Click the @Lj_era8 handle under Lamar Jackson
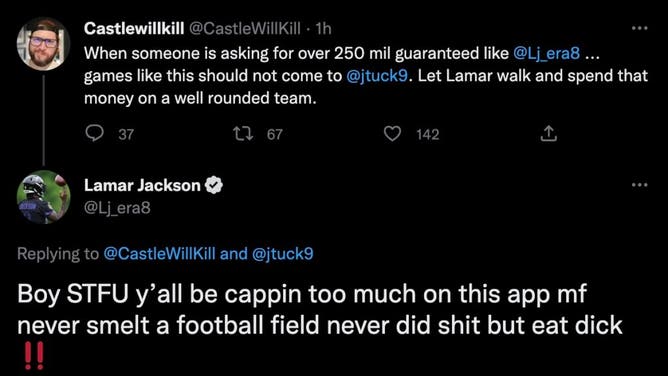Image resolution: width=668 pixels, height=376 pixels. [x=117, y=208]
